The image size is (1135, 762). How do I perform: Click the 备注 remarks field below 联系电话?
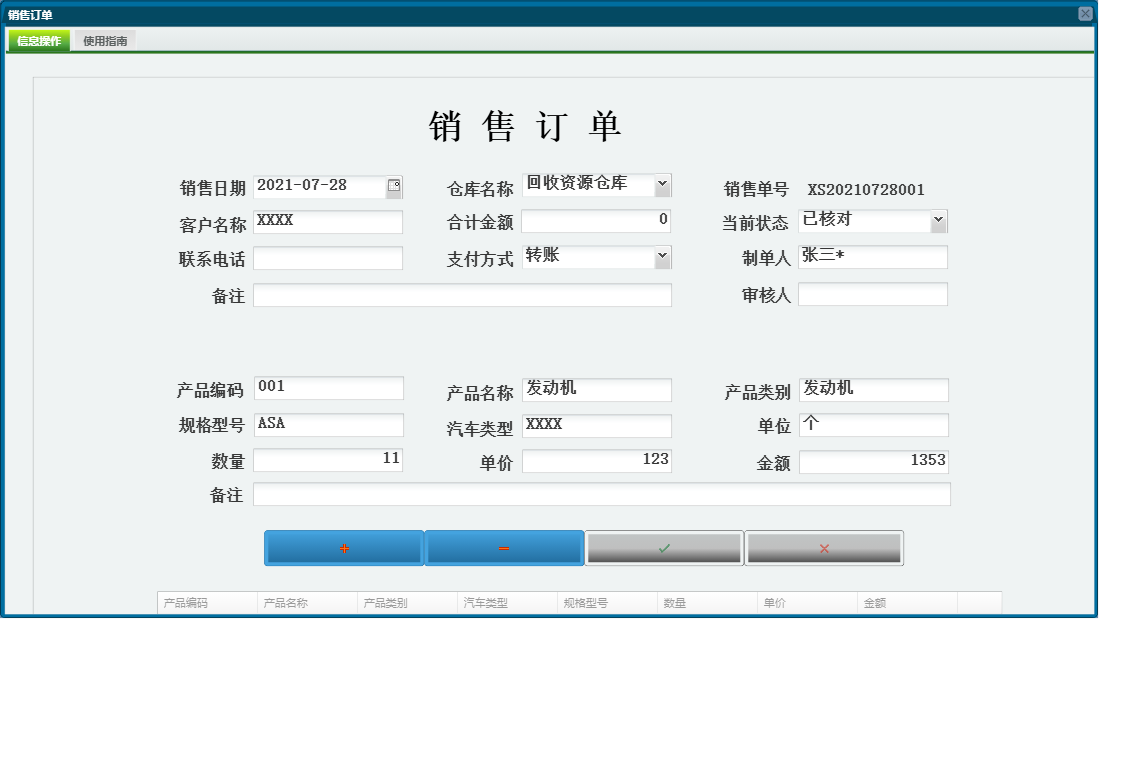[x=462, y=294]
